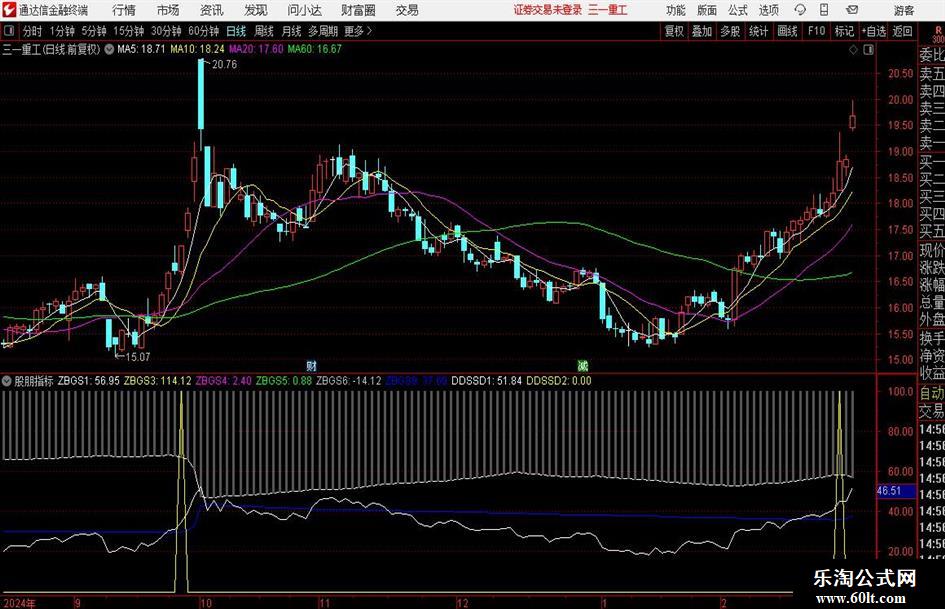The width and height of the screenshot is (945, 609).
Task: Click the diamond icon above the chart
Action: coord(853,49)
